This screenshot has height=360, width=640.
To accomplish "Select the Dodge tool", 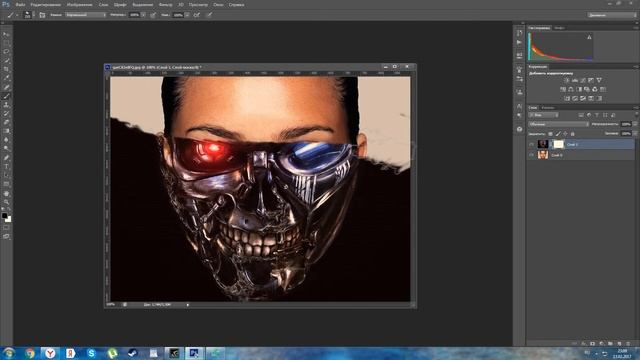I will [6, 149].
